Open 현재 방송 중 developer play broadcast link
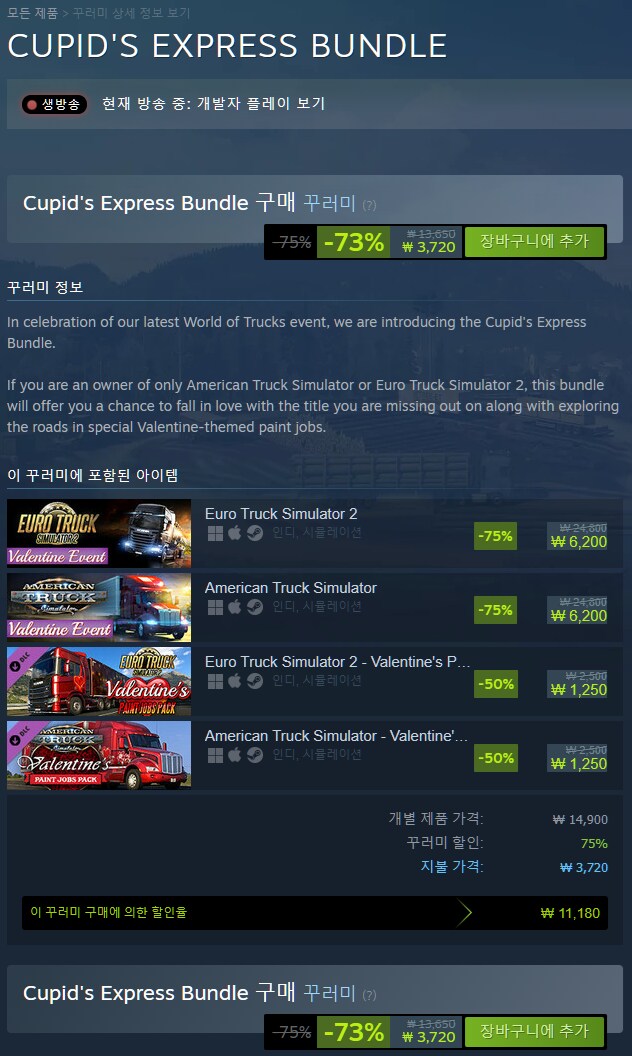This screenshot has width=632, height=1056. [x=213, y=103]
